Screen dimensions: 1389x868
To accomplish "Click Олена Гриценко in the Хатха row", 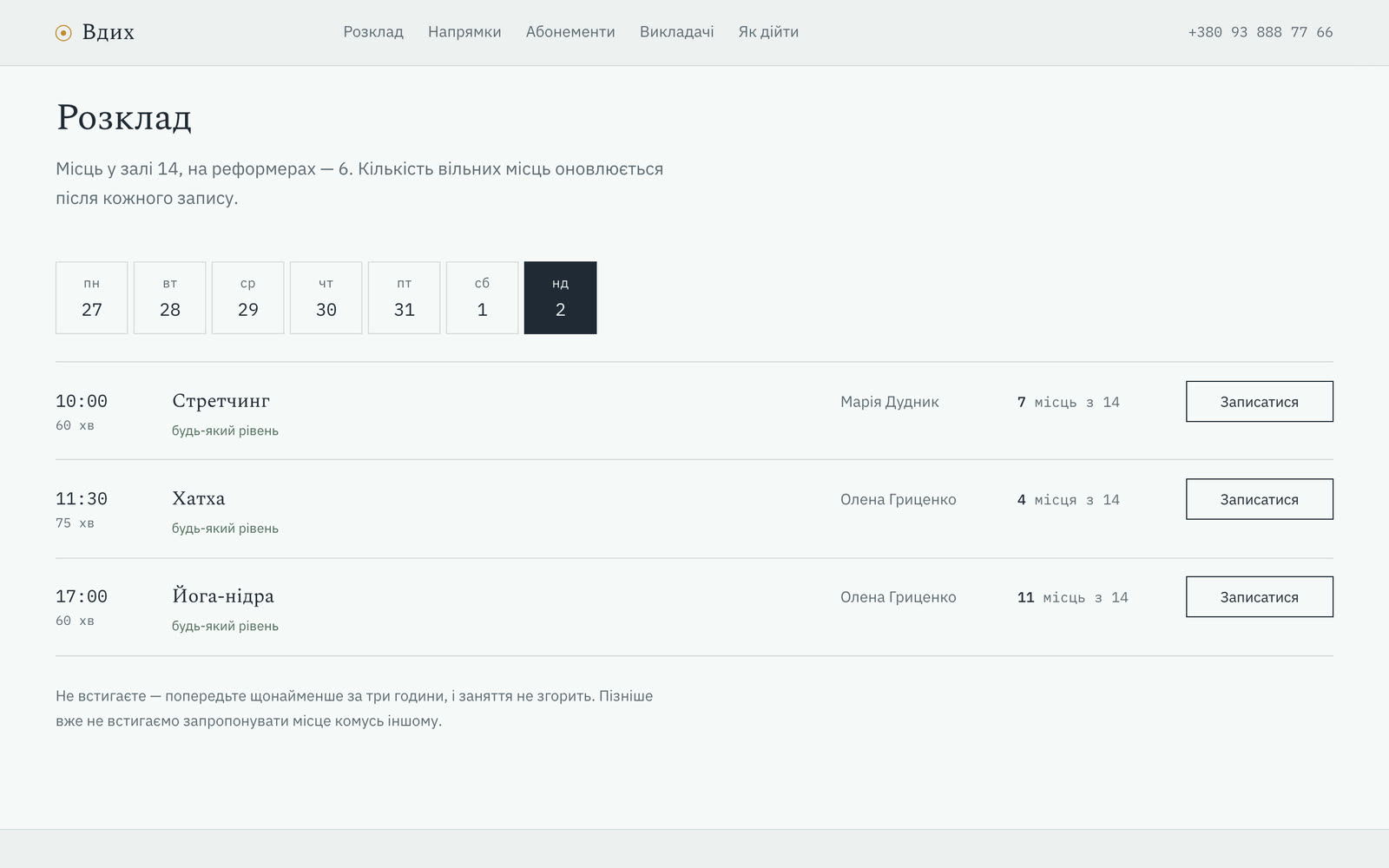I will point(899,499).
